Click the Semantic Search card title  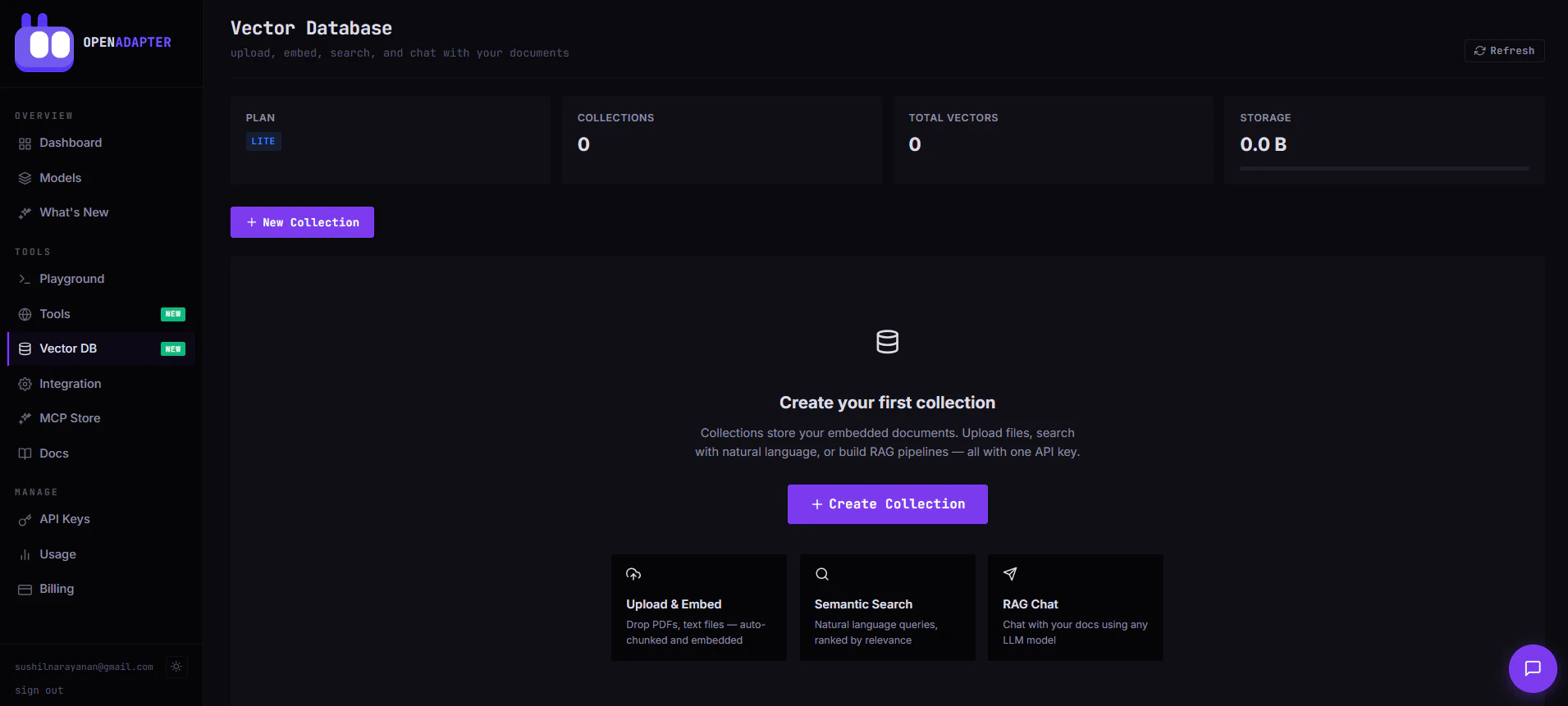pos(863,604)
